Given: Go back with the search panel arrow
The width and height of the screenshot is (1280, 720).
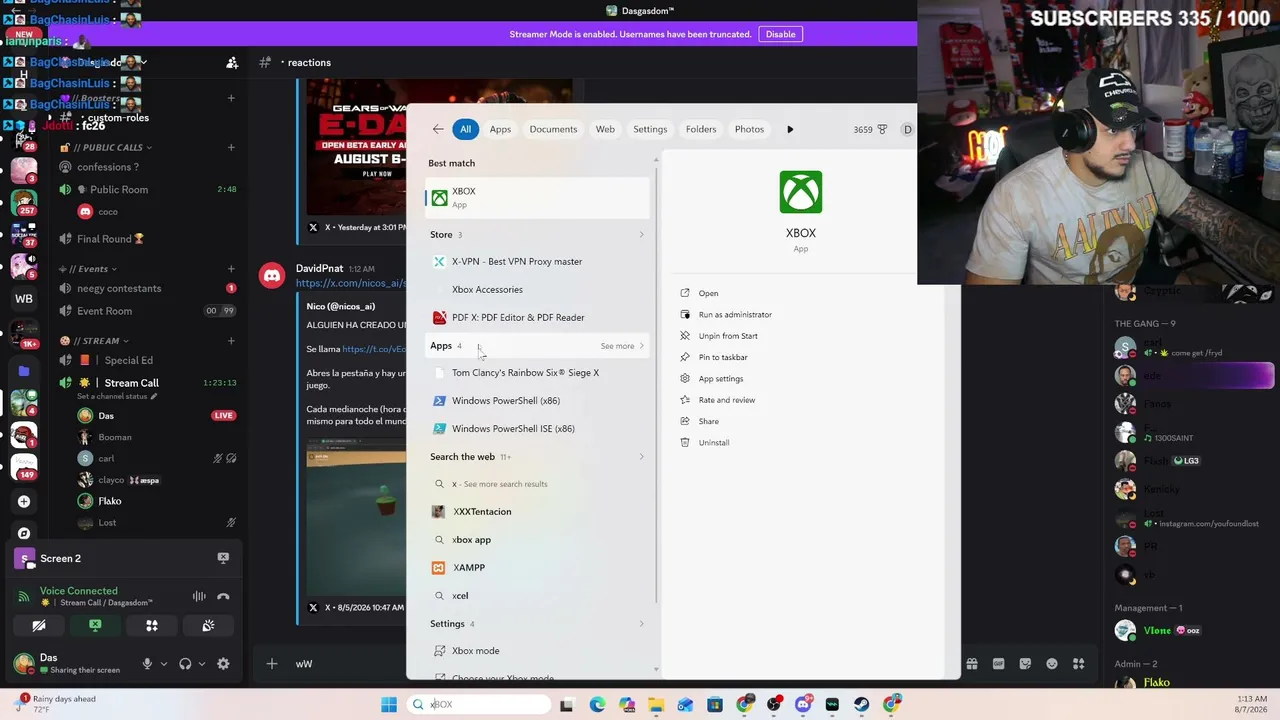Looking at the screenshot, I should click(x=438, y=129).
